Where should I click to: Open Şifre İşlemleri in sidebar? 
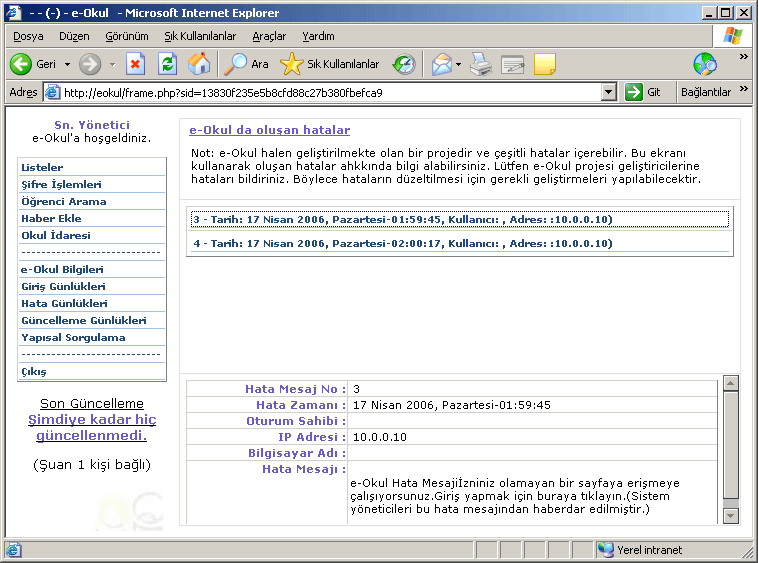tap(61, 185)
